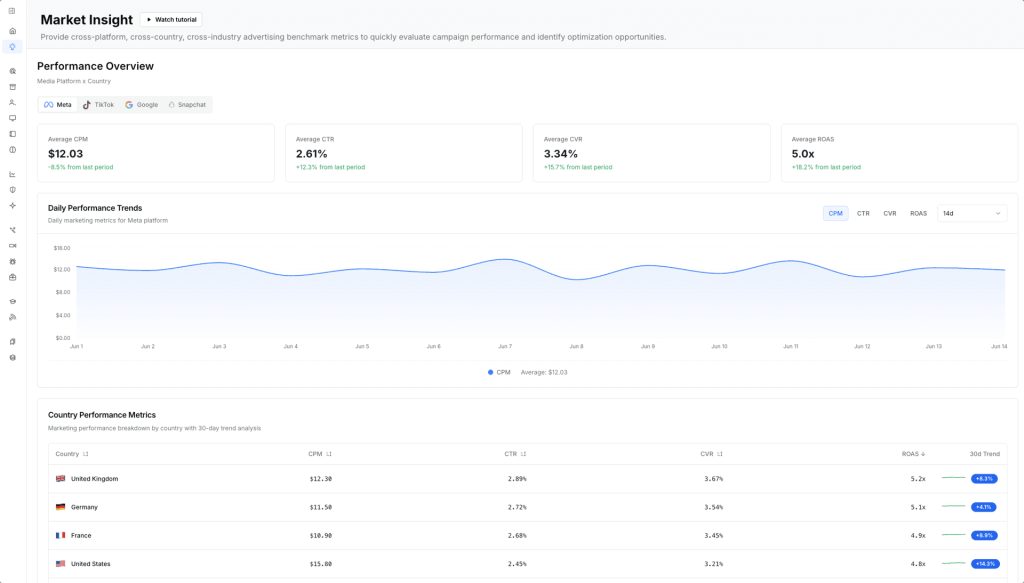Select the highlighted lightbulb insight sidebar icon
The image size is (1024, 583).
12,47
